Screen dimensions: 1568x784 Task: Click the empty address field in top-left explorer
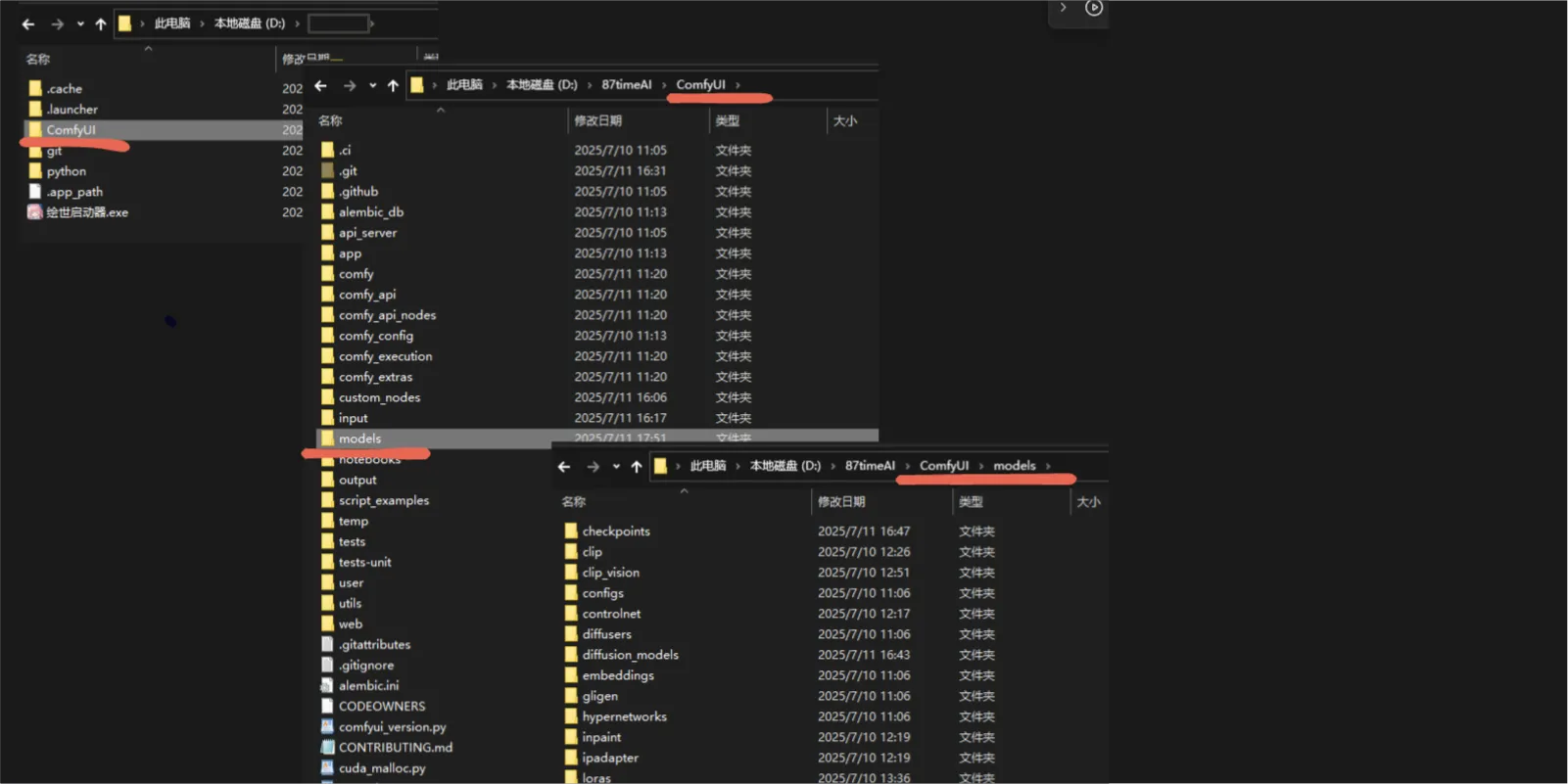coord(338,23)
